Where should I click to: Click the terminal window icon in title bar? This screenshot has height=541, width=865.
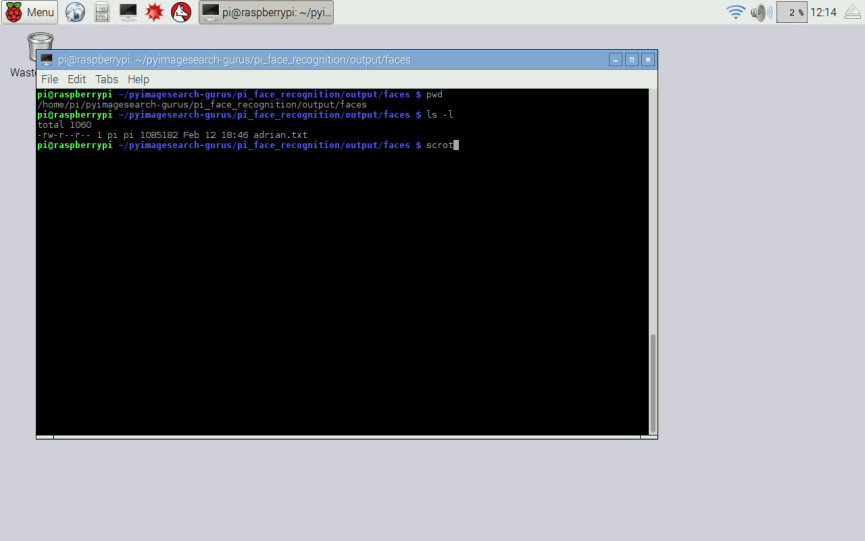coord(46,60)
